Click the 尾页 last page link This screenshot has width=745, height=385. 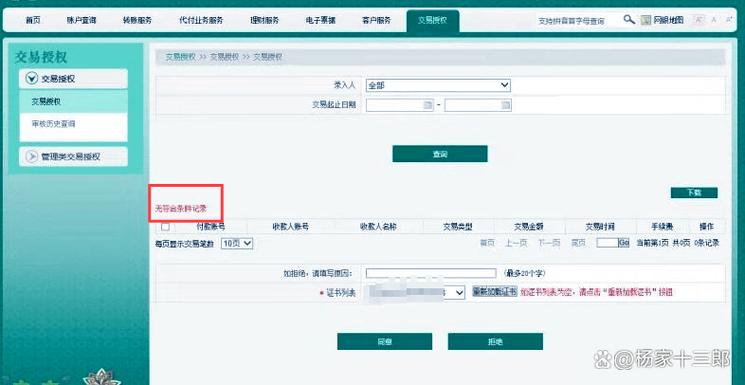tap(578, 243)
